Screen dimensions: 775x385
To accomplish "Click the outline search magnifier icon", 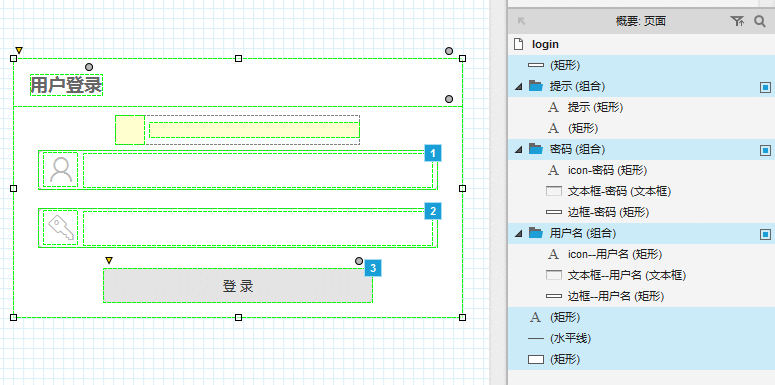I will (x=760, y=21).
